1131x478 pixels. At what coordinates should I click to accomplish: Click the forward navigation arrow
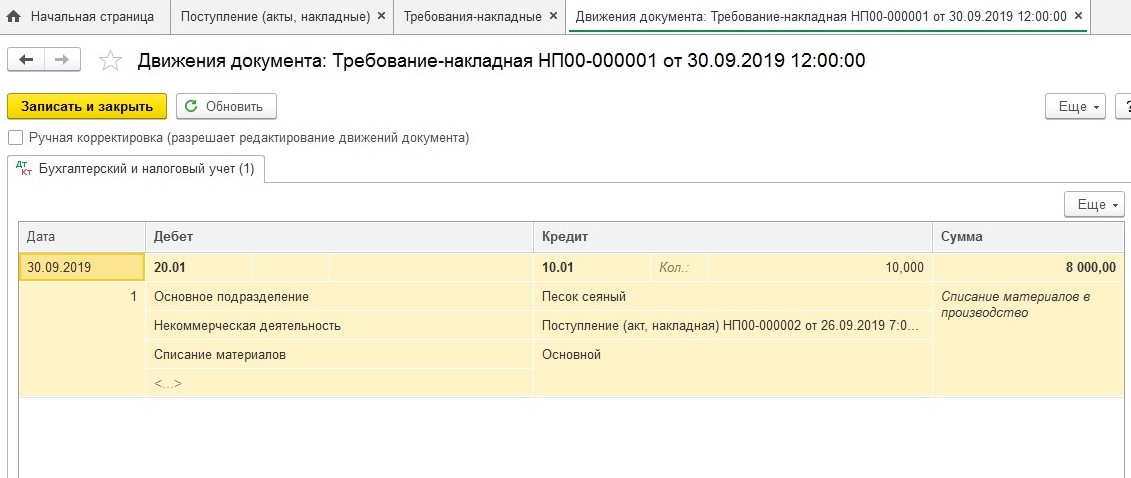point(61,60)
